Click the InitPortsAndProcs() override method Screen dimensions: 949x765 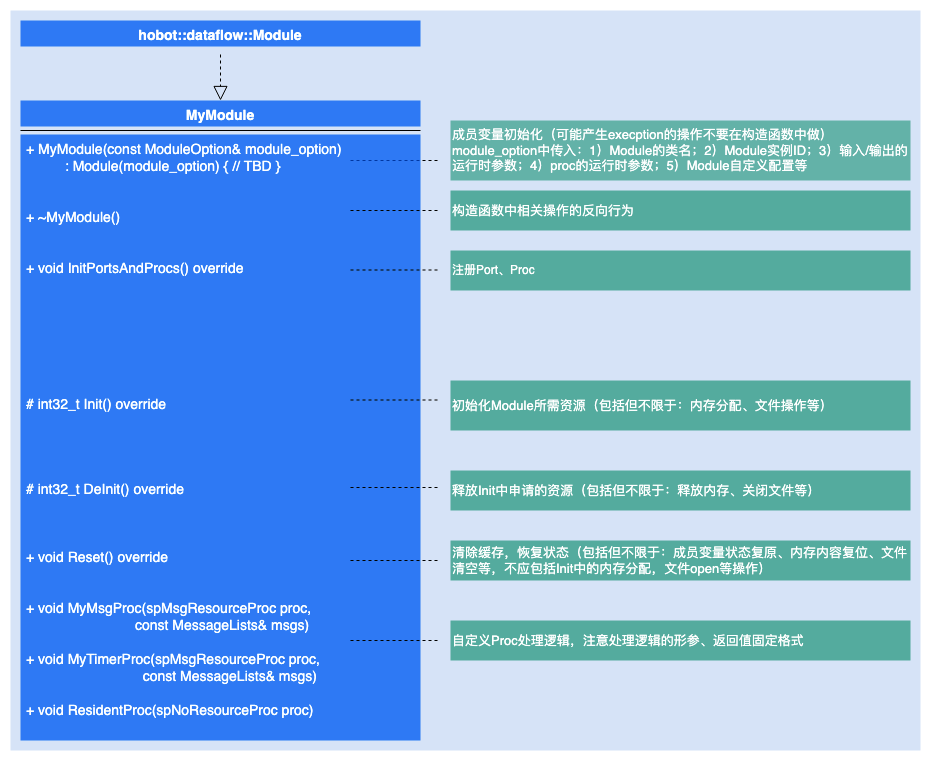[134, 269]
